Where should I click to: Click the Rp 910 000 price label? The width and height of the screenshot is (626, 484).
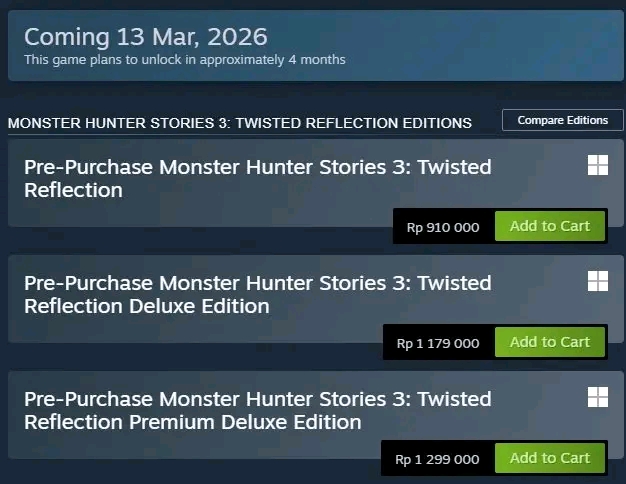443,227
